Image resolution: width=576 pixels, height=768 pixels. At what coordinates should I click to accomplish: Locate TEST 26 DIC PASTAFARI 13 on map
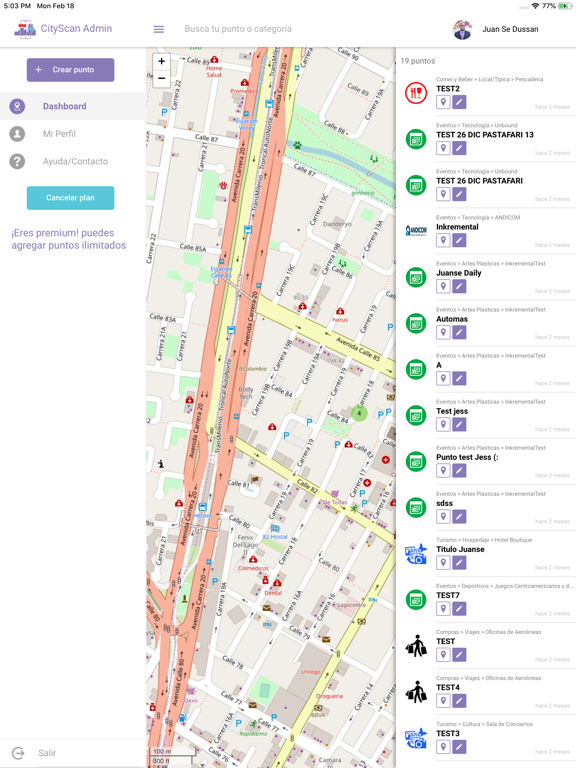click(443, 148)
